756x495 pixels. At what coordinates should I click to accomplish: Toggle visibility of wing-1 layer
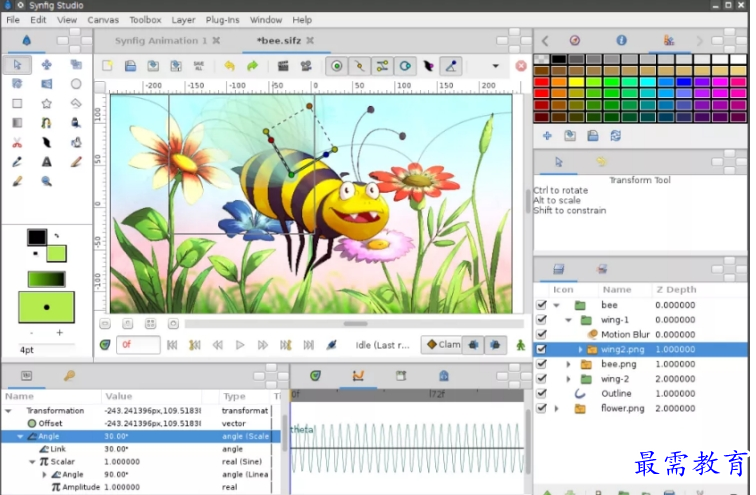(541, 320)
